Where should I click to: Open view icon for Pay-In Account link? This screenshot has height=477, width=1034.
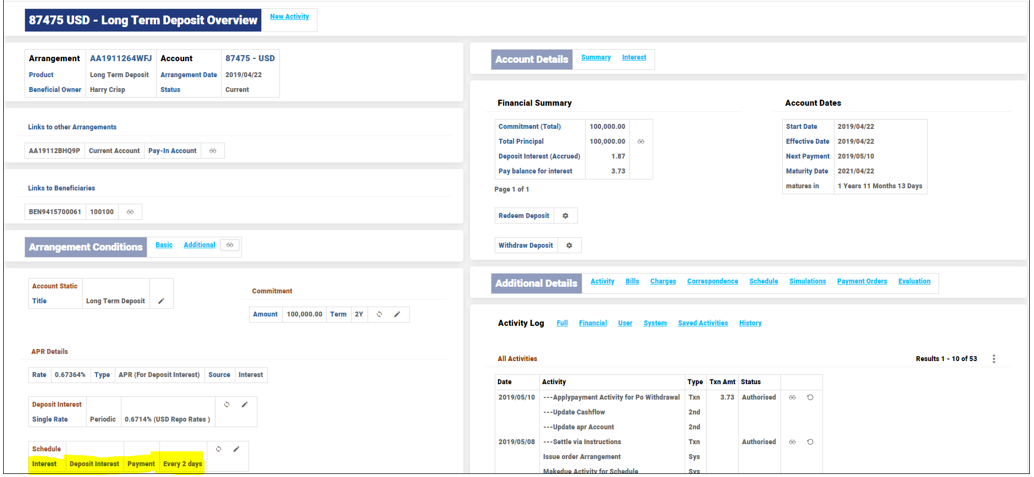click(x=212, y=151)
